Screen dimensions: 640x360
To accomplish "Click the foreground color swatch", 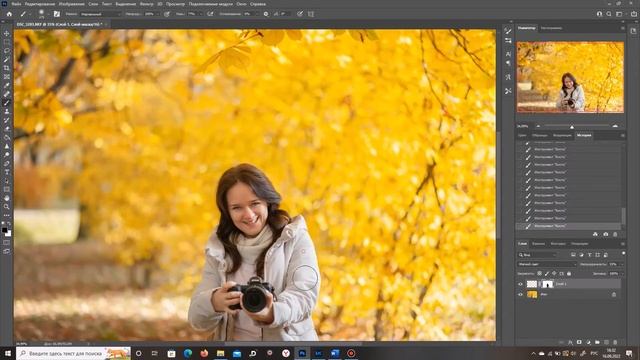I will pyautogui.click(x=5, y=231).
